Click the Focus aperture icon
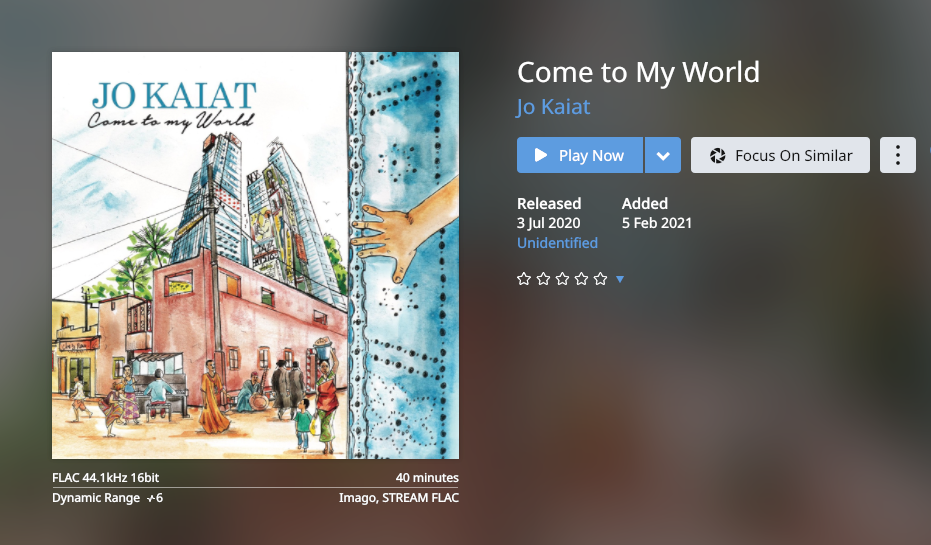This screenshot has height=545, width=931. (717, 156)
